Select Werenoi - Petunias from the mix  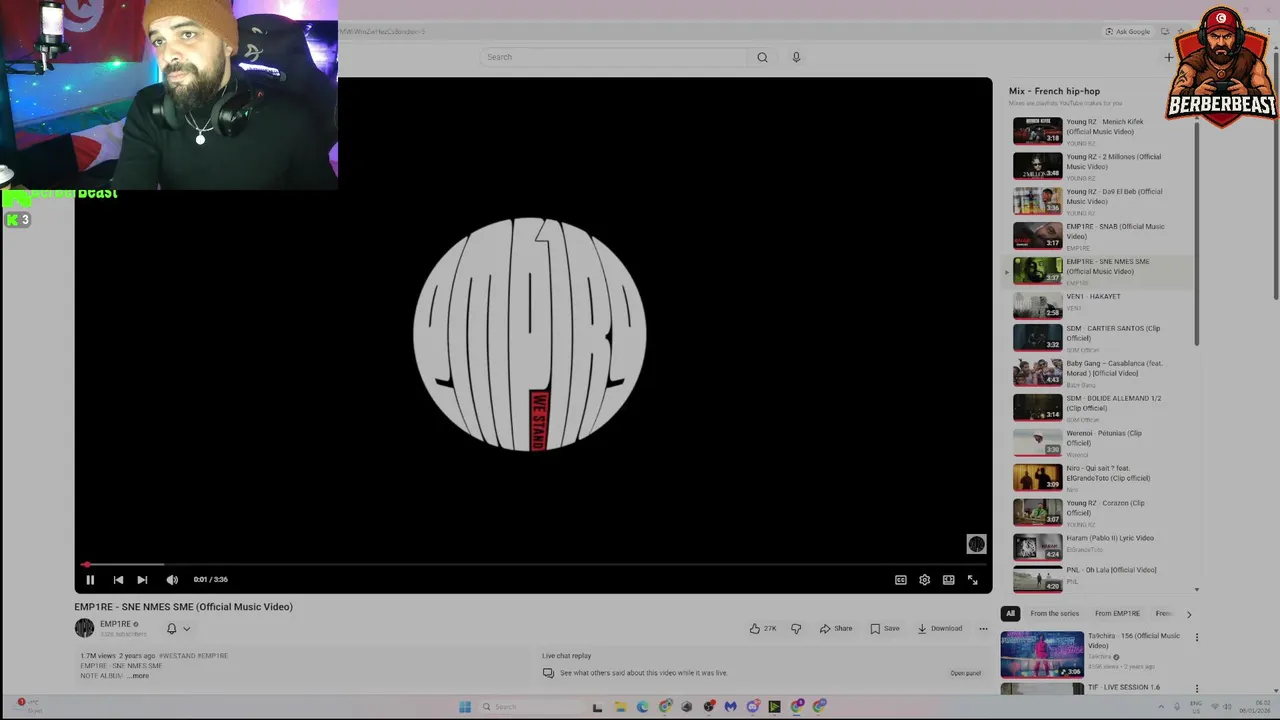pos(1100,443)
